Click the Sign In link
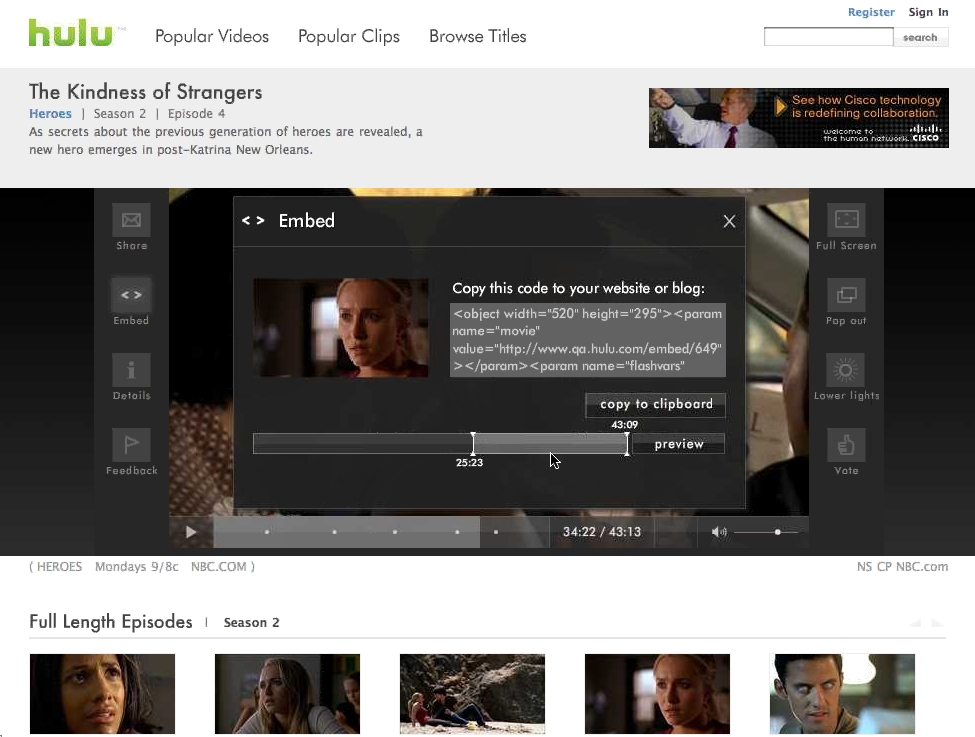The image size is (975, 737). tap(928, 12)
